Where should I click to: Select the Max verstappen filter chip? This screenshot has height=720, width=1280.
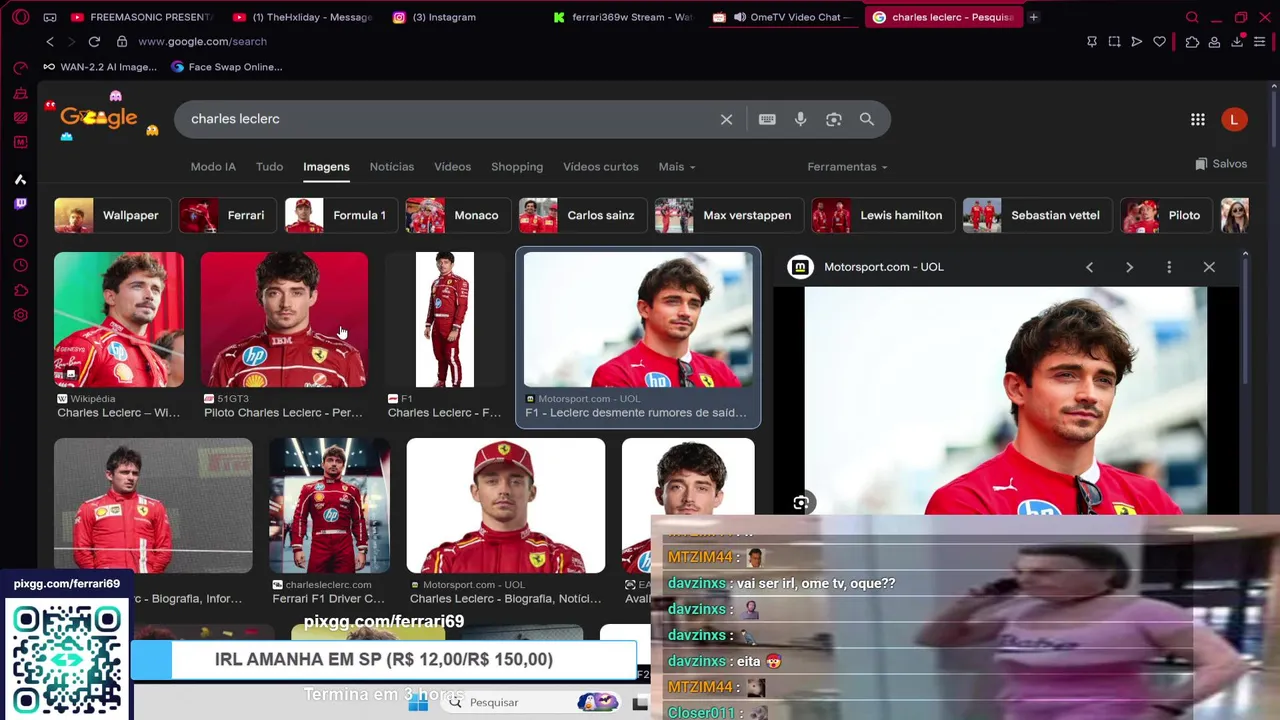728,215
